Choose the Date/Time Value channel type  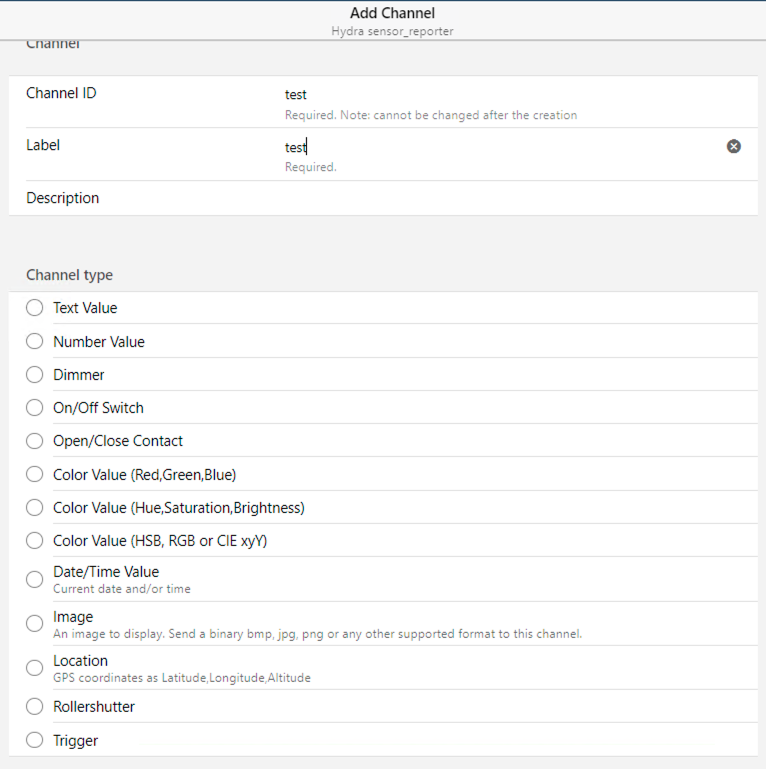point(35,579)
